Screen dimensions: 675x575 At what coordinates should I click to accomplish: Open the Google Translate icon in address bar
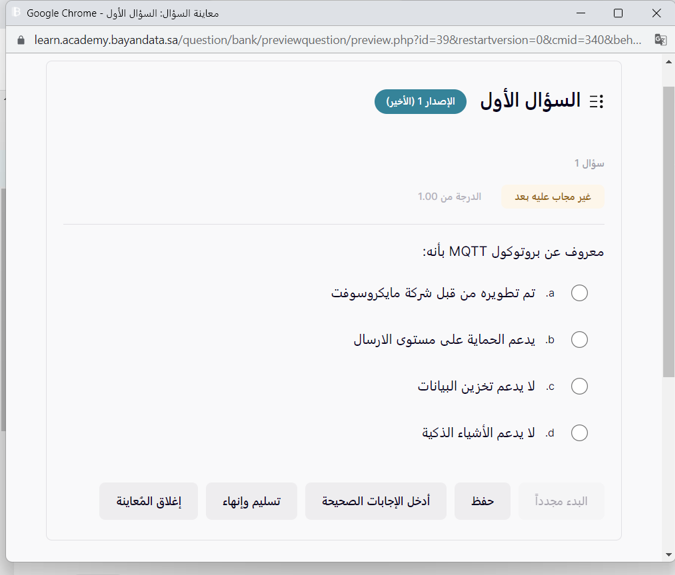tap(660, 40)
